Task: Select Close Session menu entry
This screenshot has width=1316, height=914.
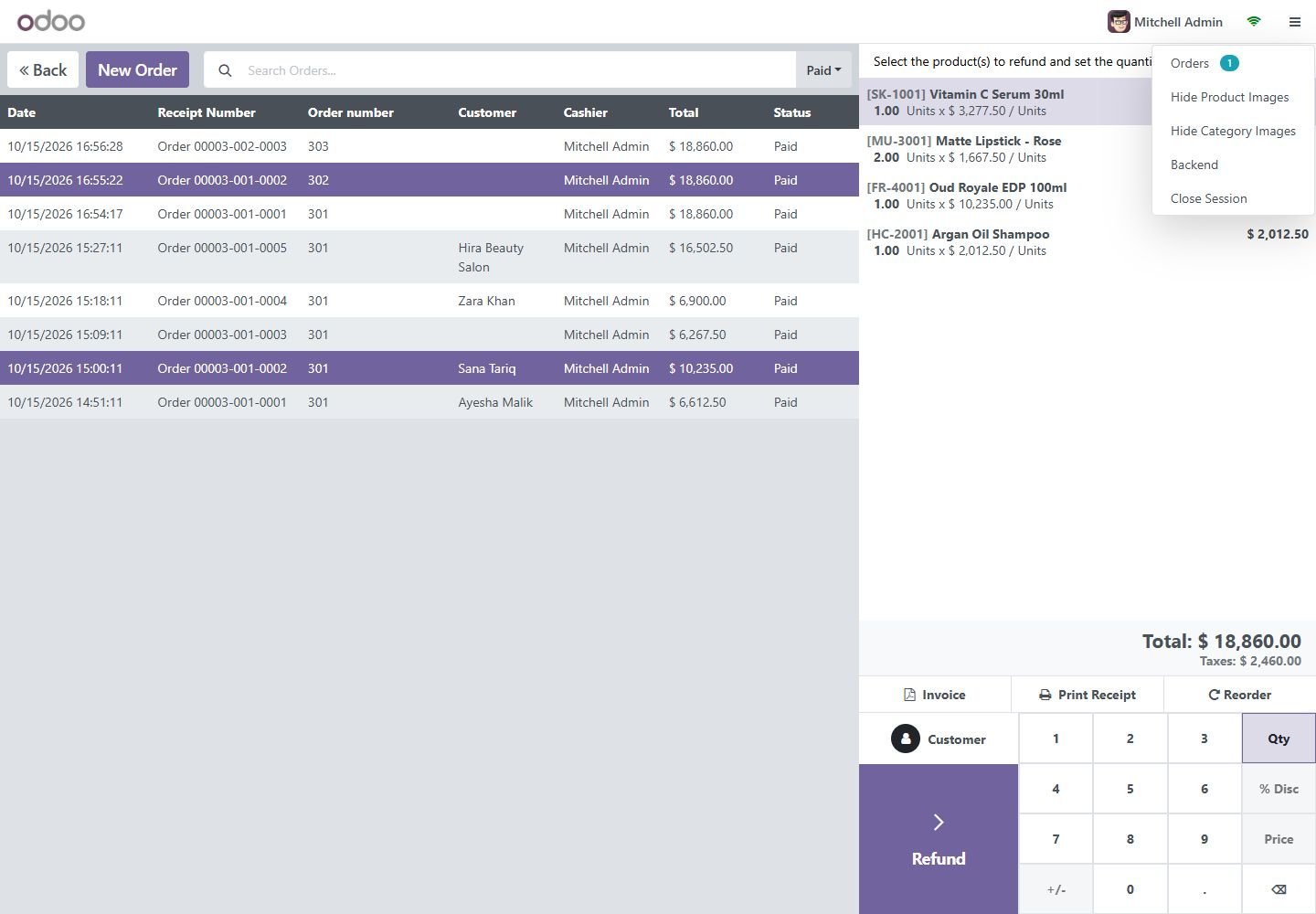Action: click(x=1233, y=198)
